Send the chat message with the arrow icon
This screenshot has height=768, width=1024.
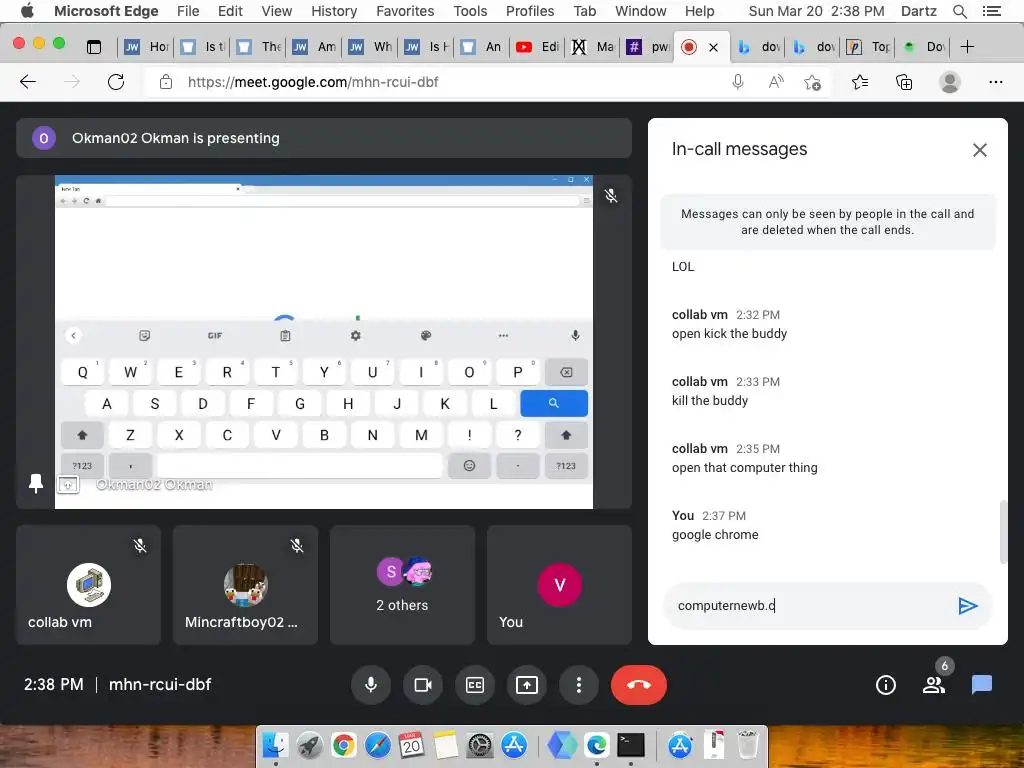point(967,605)
